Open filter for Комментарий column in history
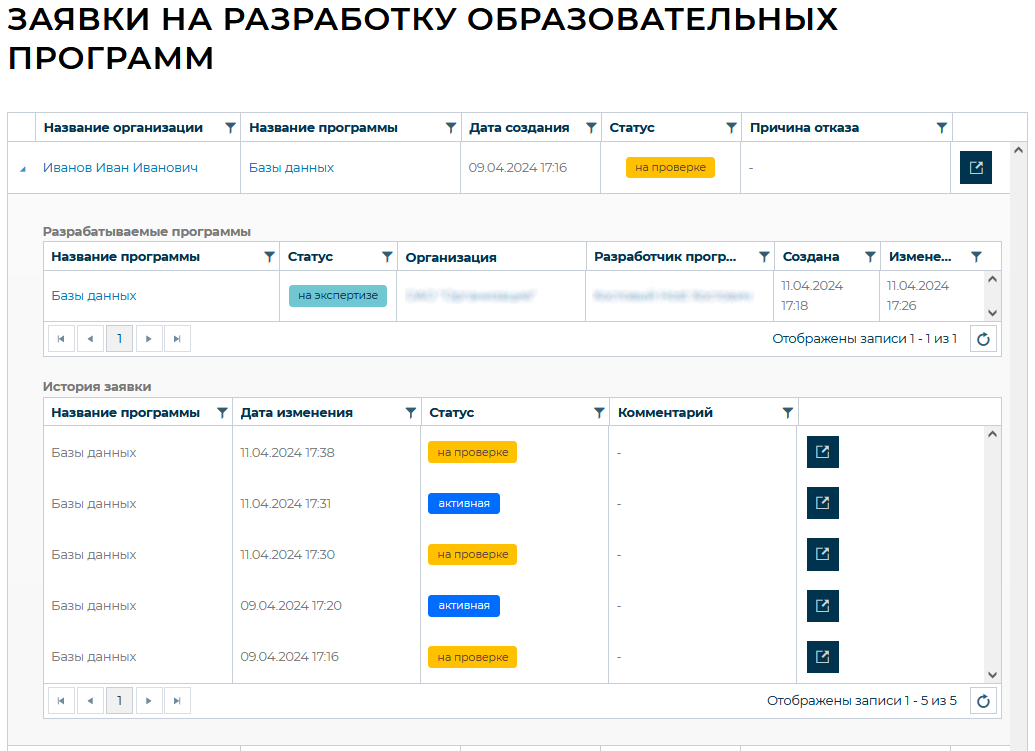This screenshot has width=1035, height=751. [x=787, y=413]
